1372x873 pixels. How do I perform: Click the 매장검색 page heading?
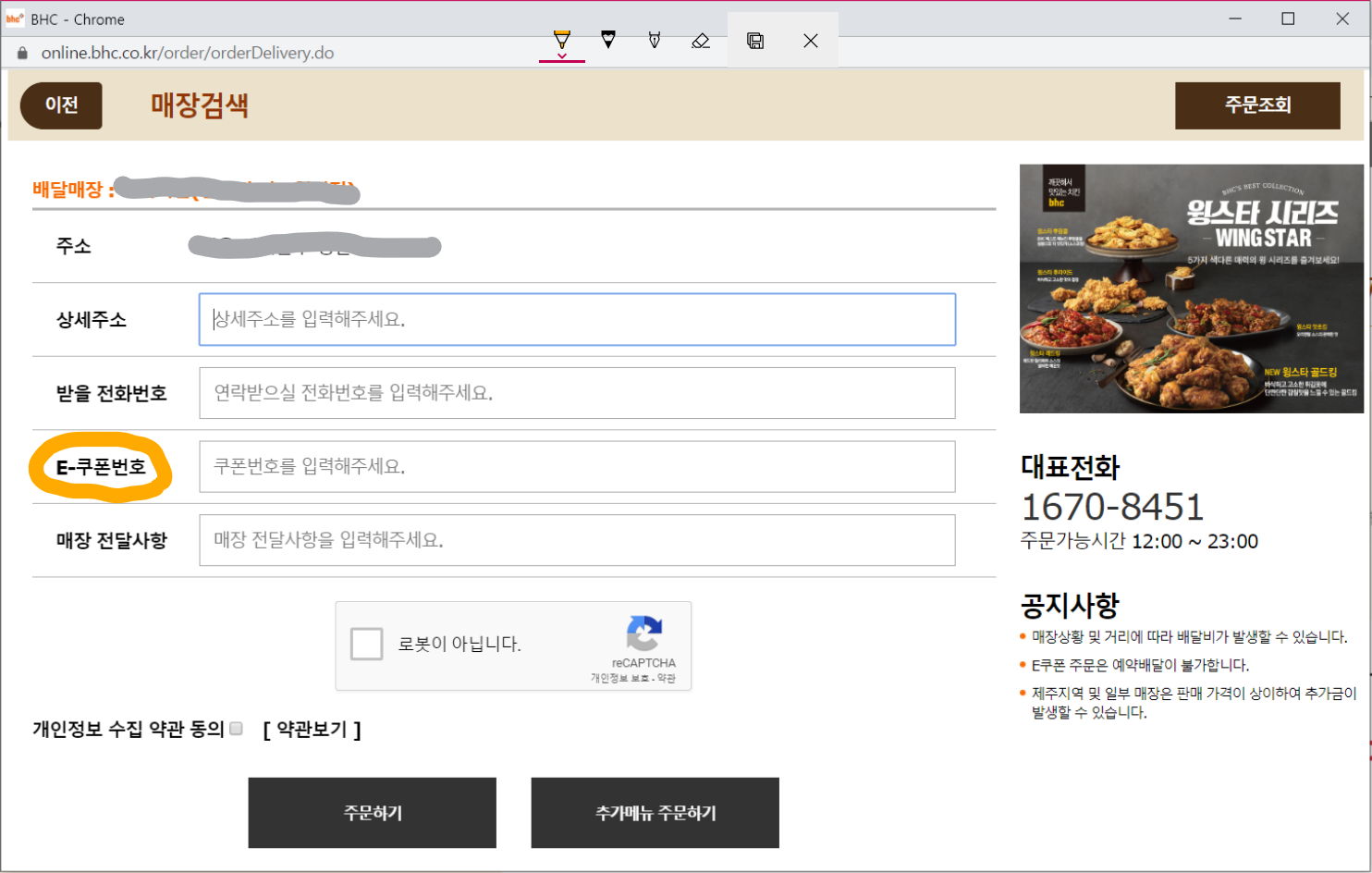(x=200, y=105)
